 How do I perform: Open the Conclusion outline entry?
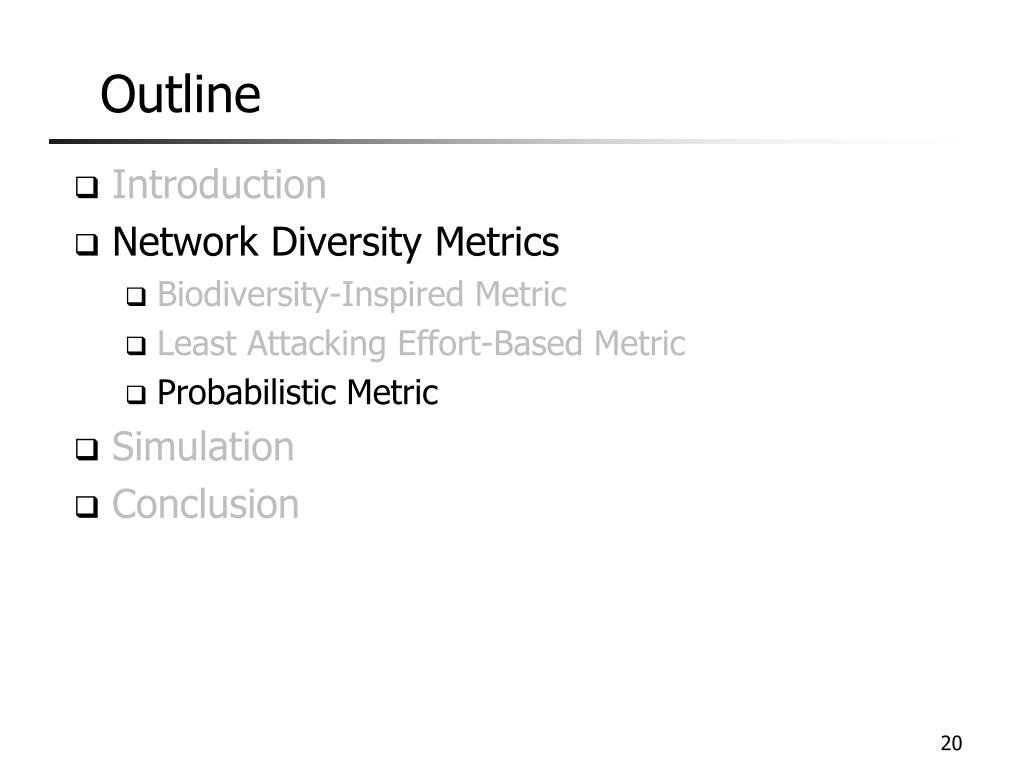coord(205,504)
